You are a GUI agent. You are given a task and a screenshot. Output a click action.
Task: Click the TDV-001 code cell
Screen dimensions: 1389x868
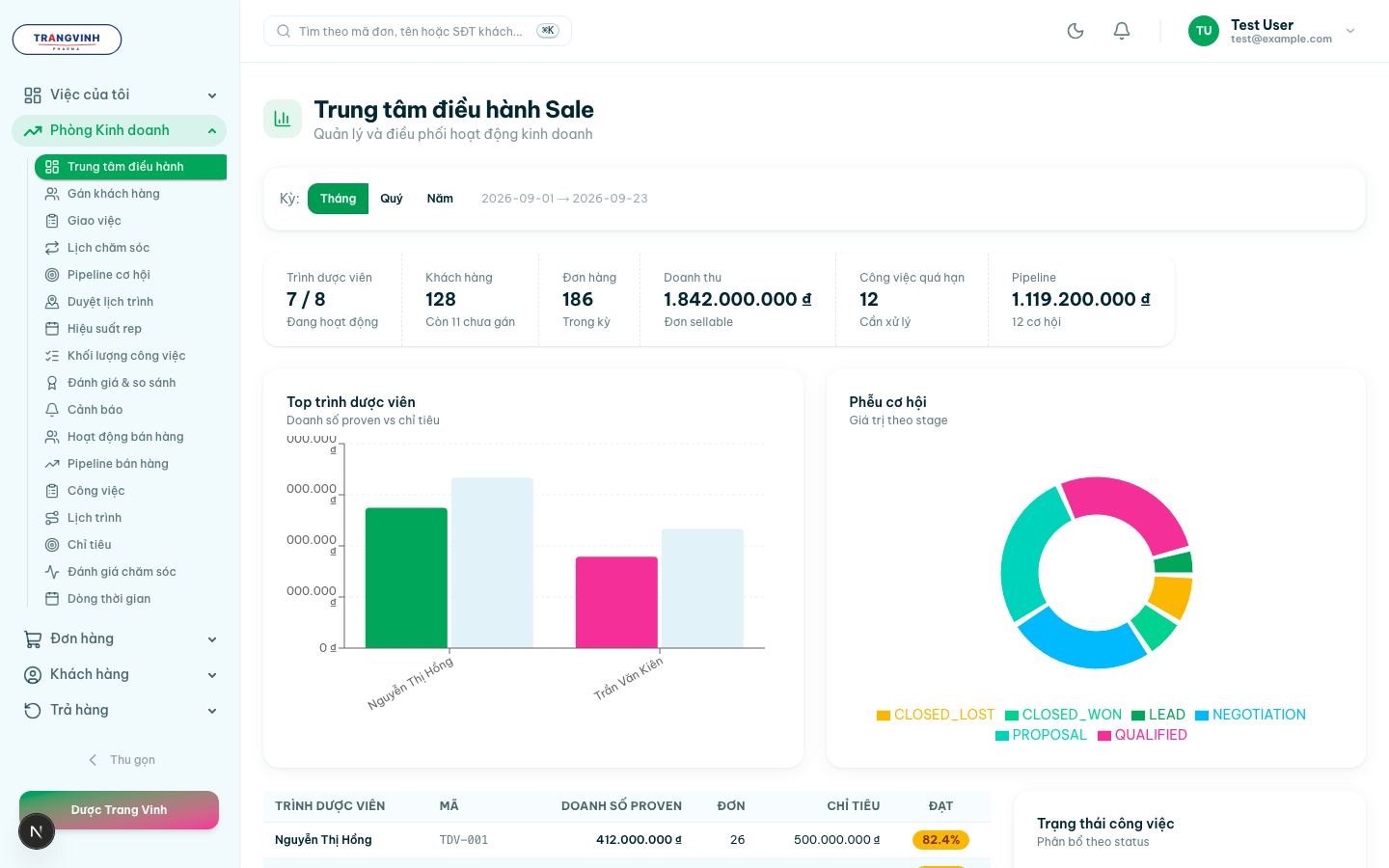[464, 840]
